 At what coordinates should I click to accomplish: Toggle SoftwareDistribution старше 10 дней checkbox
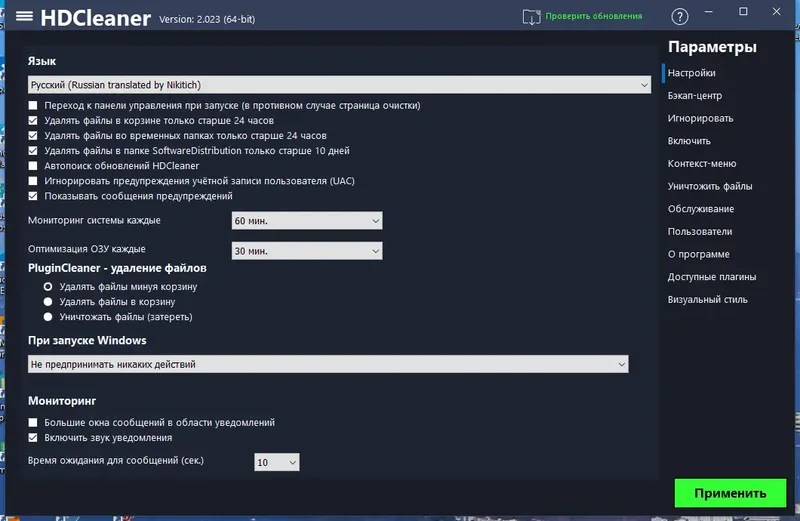click(x=33, y=151)
